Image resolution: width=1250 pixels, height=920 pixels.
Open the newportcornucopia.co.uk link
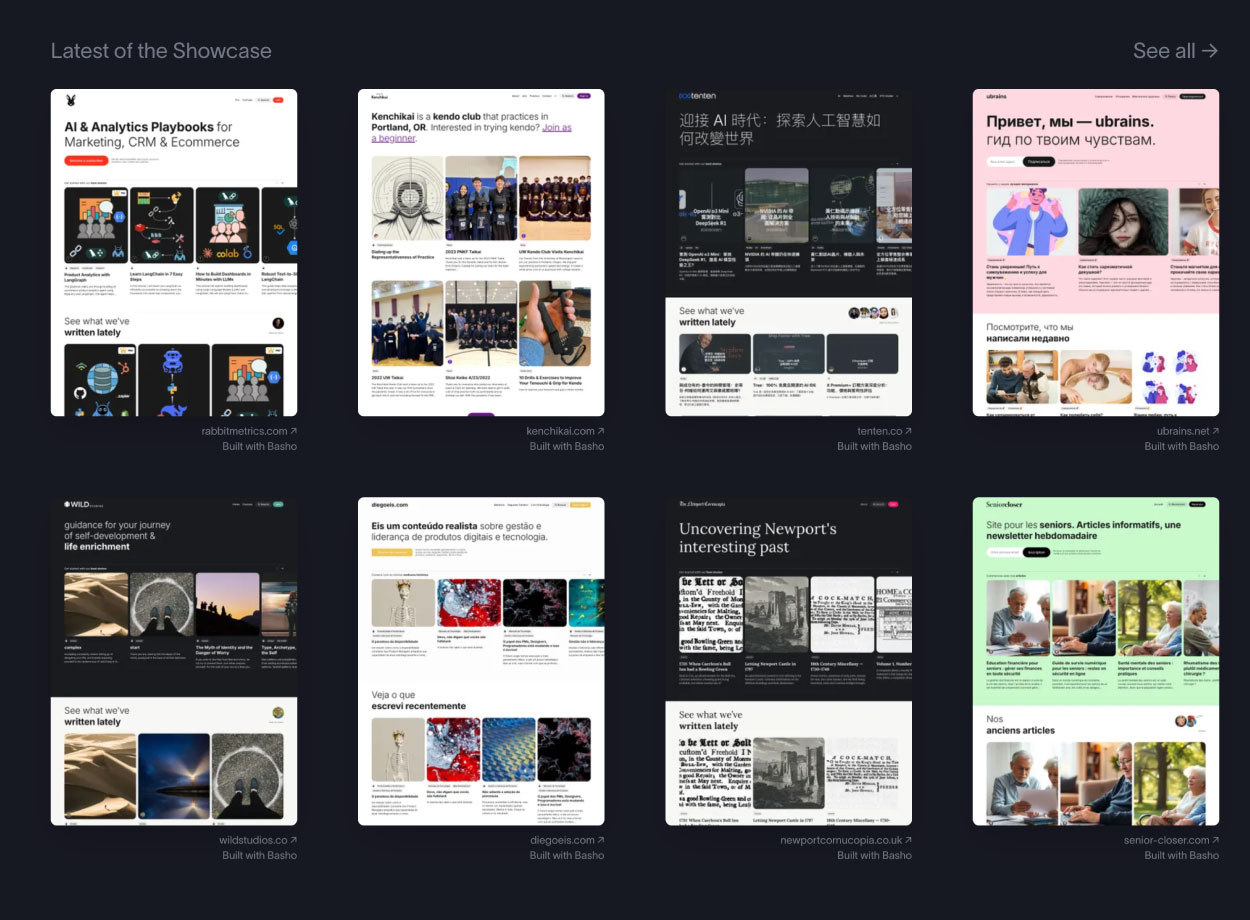[846, 840]
